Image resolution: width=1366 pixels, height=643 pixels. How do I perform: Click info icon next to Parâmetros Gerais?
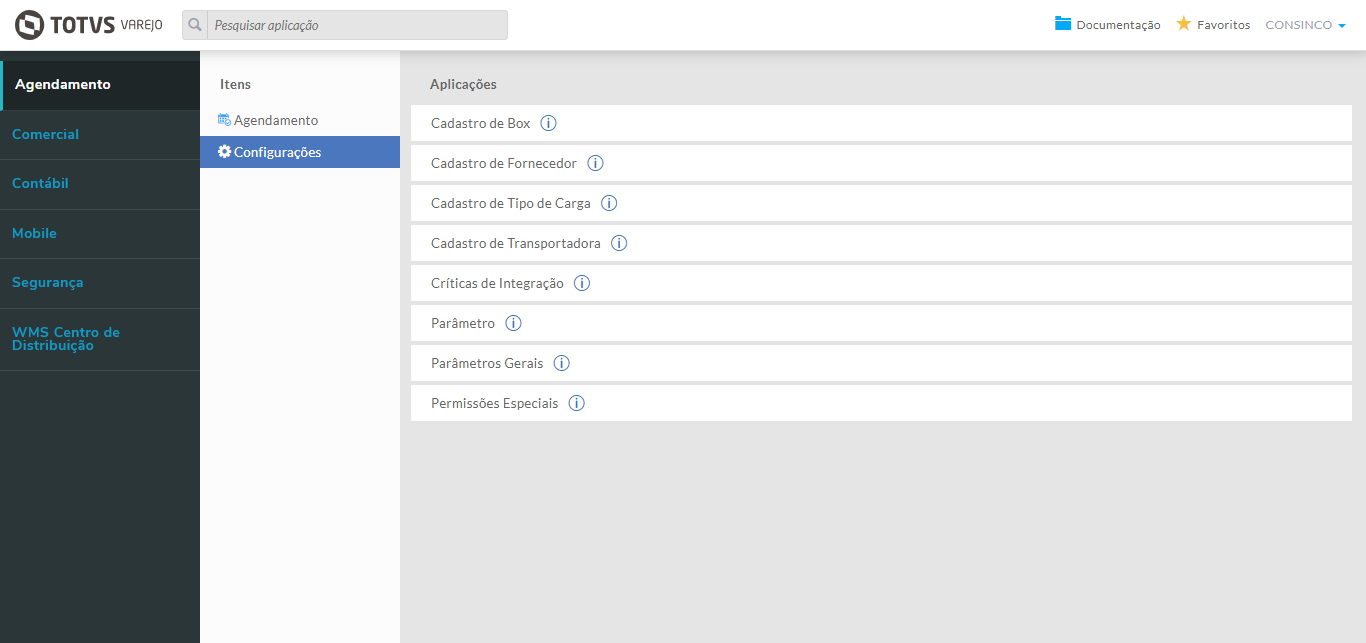point(562,363)
